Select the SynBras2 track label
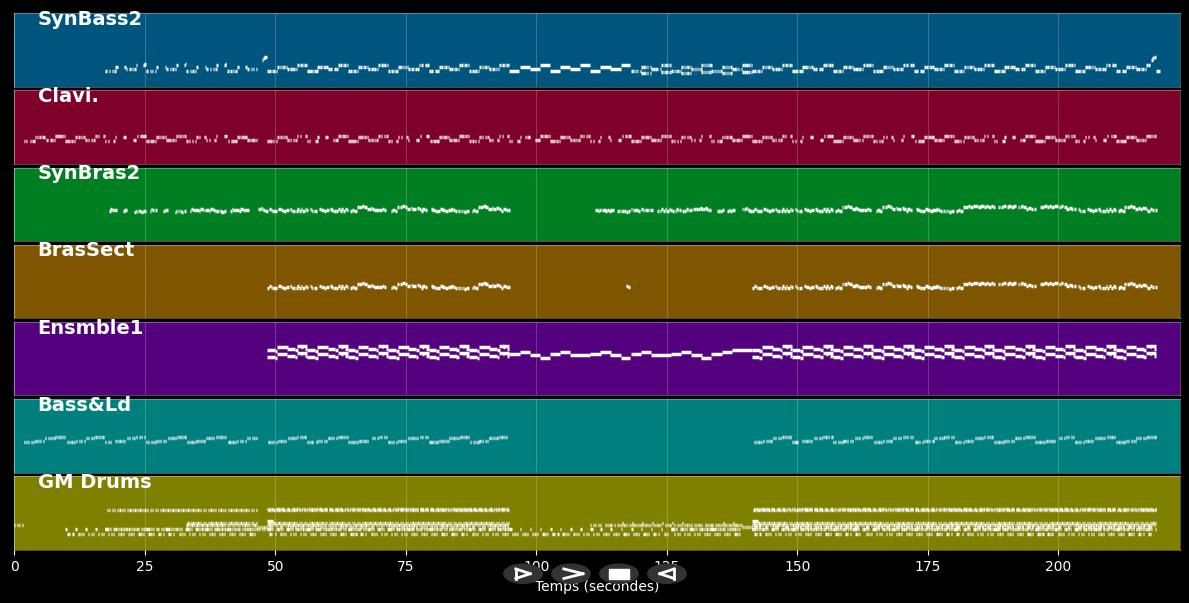 click(87, 172)
